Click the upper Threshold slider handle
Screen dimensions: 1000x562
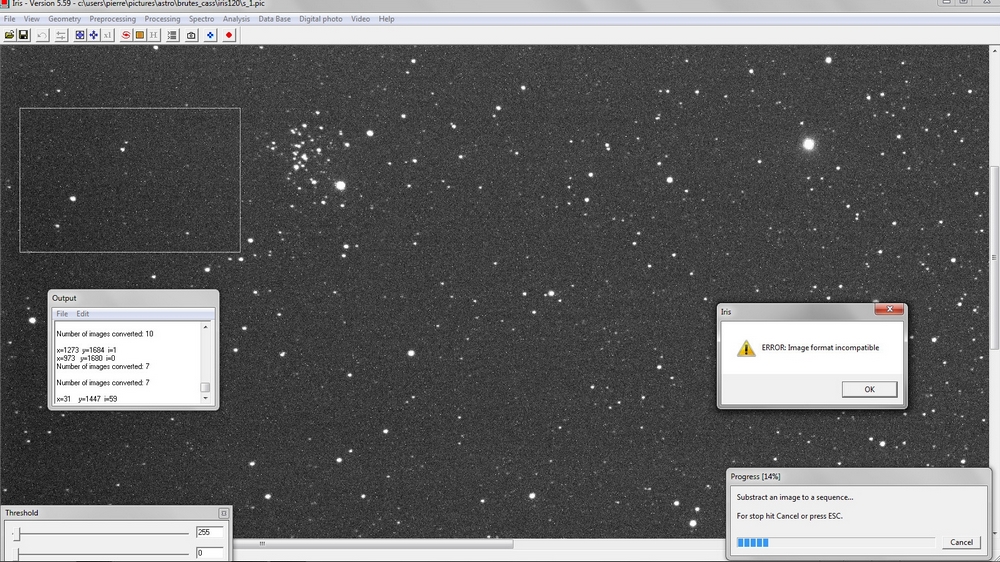pyautogui.click(x=18, y=534)
